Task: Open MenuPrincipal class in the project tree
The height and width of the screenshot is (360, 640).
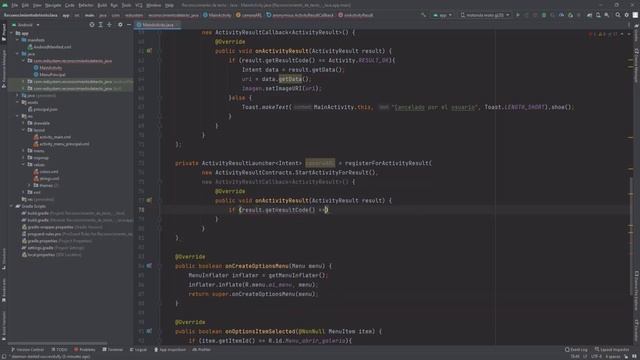Action: click(49, 75)
